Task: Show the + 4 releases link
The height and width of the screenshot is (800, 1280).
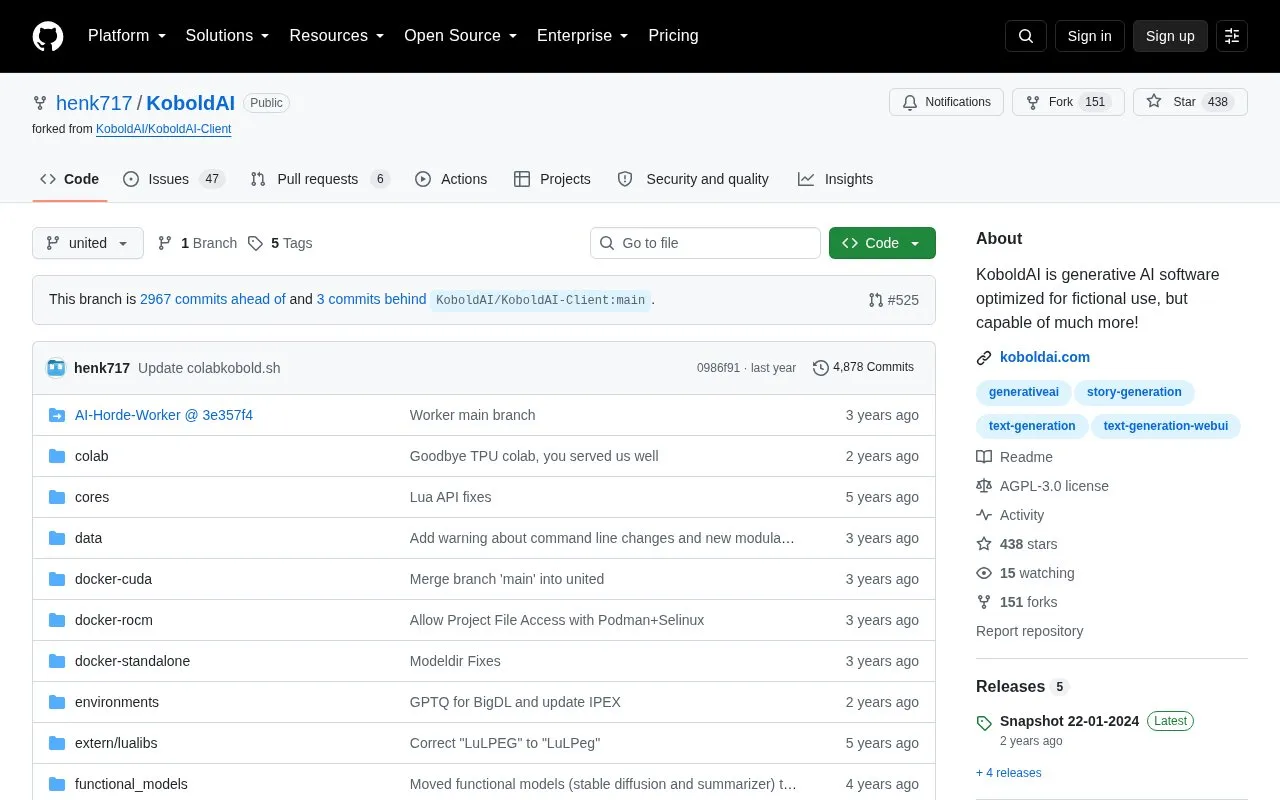Action: pos(1009,773)
